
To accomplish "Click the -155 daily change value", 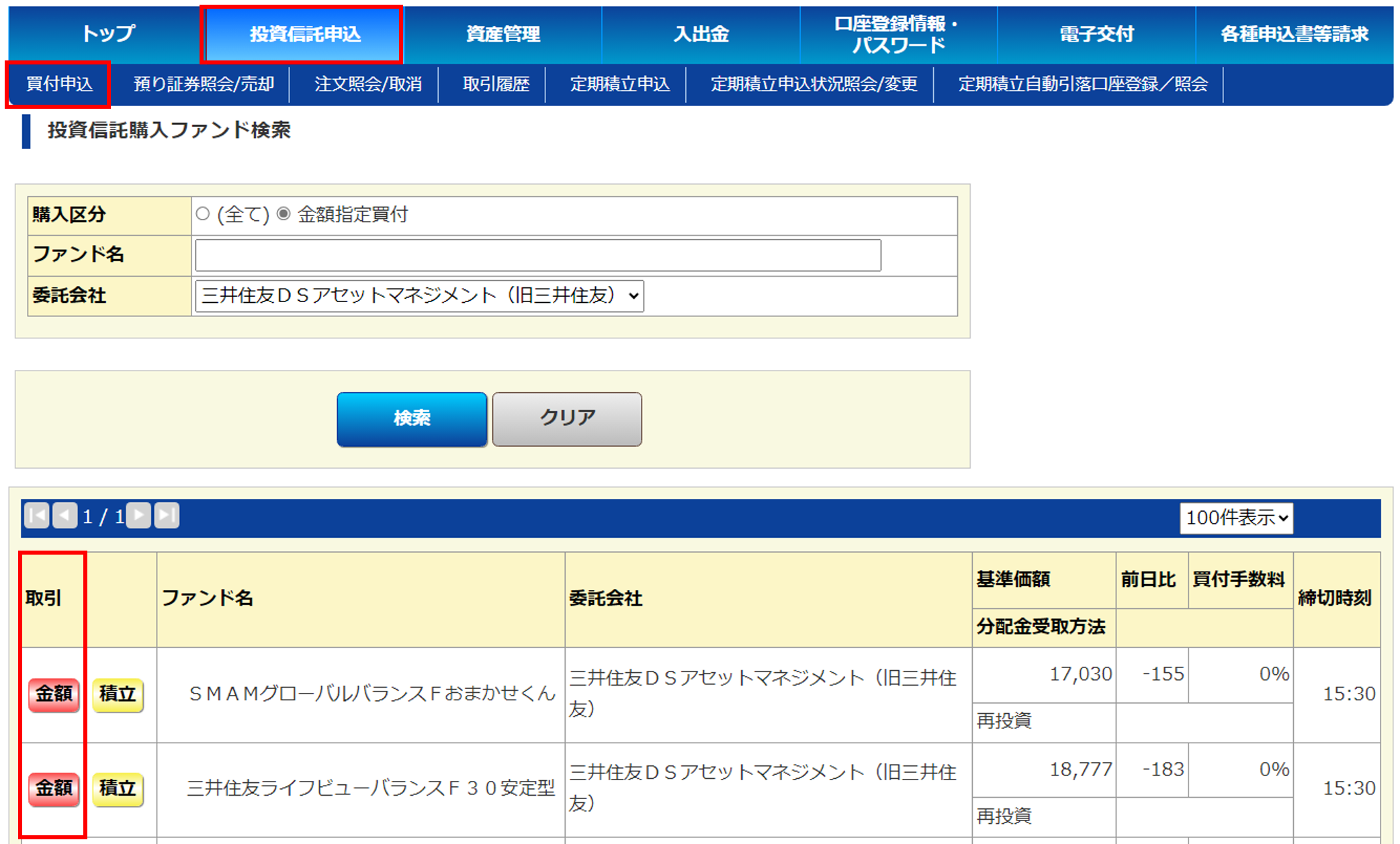I will (x=1163, y=674).
